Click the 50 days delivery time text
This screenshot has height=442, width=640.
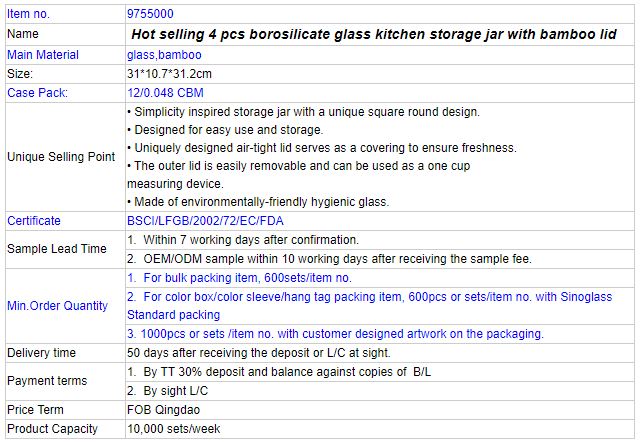point(259,353)
